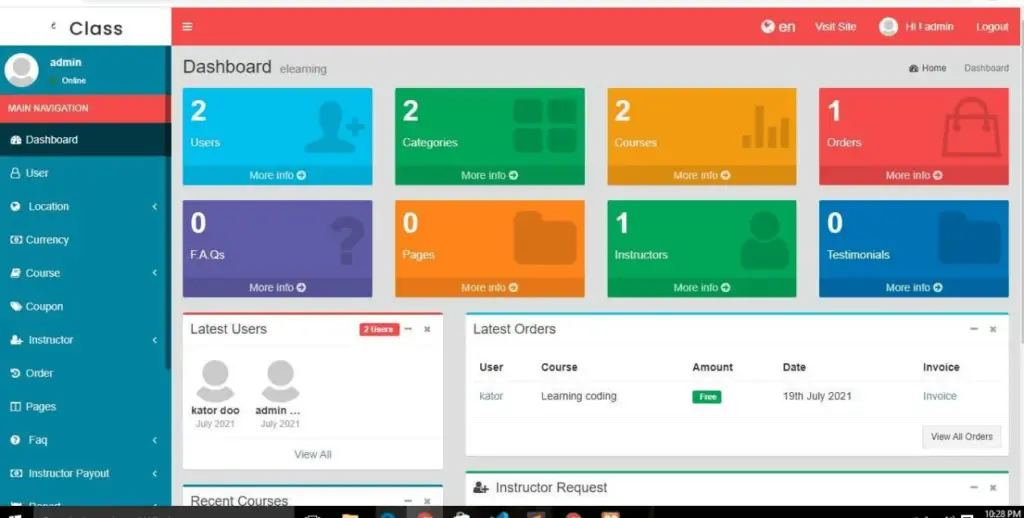This screenshot has width=1024, height=518.
Task: Click the folder icon on Pages card
Action: (x=545, y=238)
